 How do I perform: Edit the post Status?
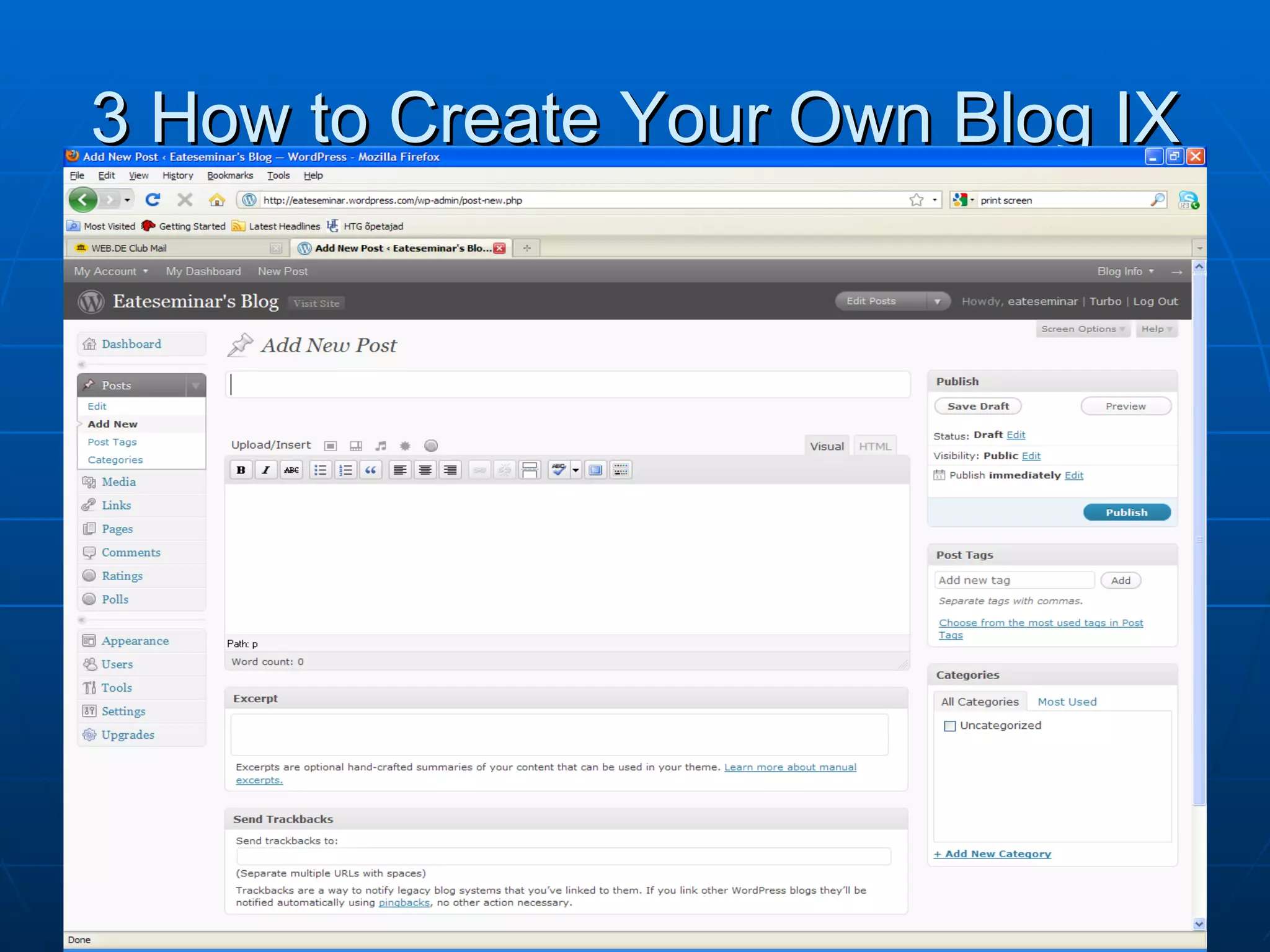click(x=1016, y=435)
